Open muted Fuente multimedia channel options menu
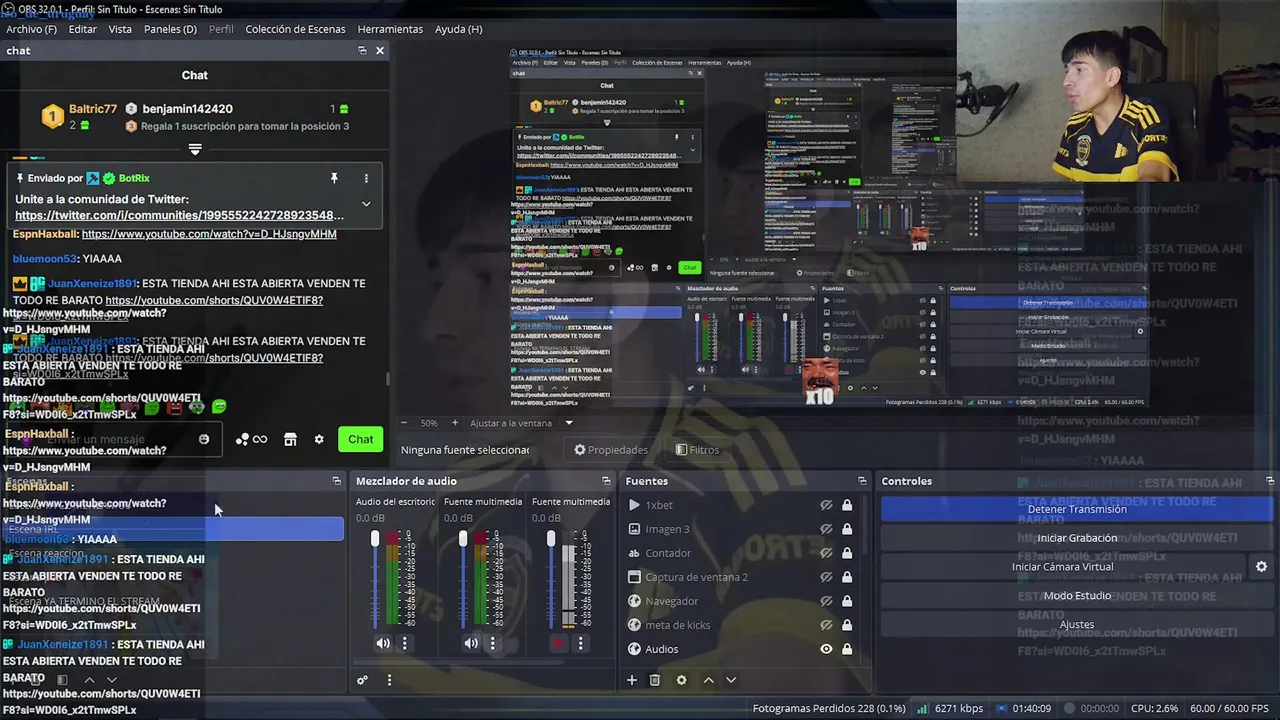 (x=581, y=643)
